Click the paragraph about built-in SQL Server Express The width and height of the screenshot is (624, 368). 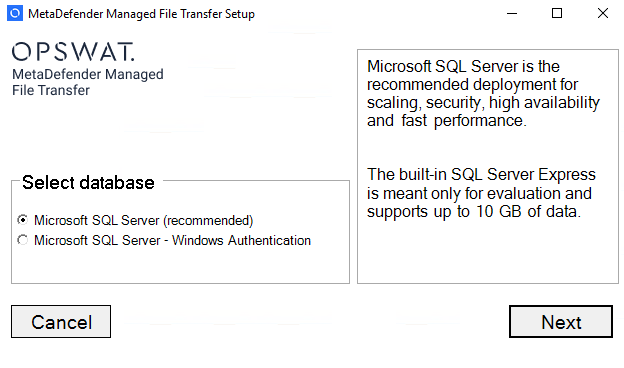(x=481, y=193)
